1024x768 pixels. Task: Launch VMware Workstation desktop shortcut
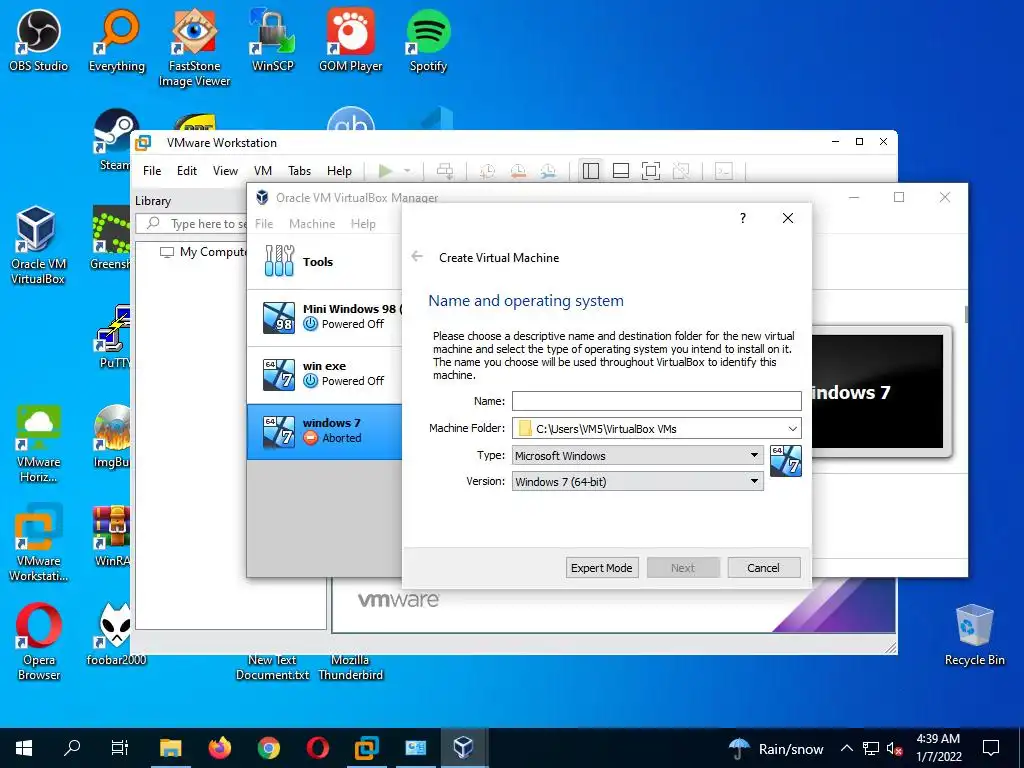coord(38,543)
